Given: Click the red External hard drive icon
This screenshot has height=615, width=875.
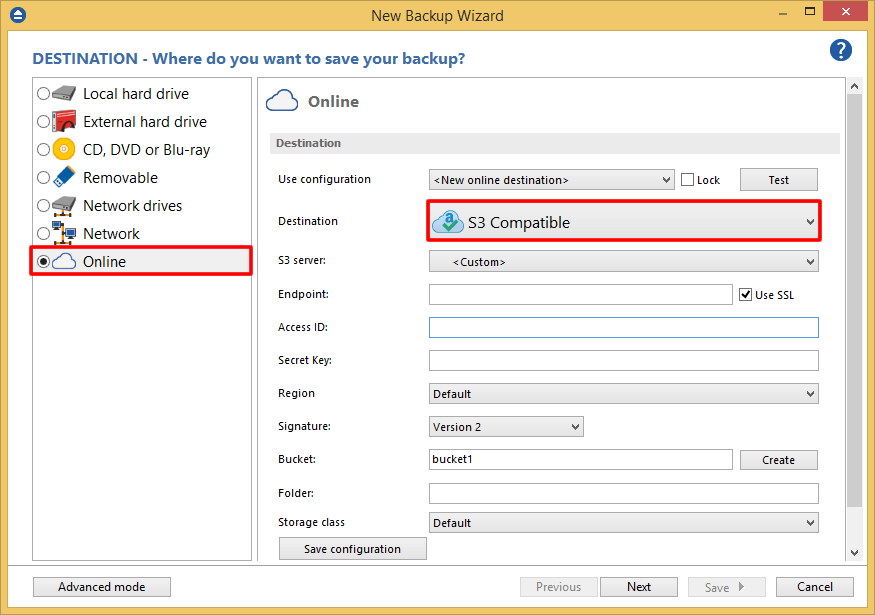Looking at the screenshot, I should tap(64, 121).
